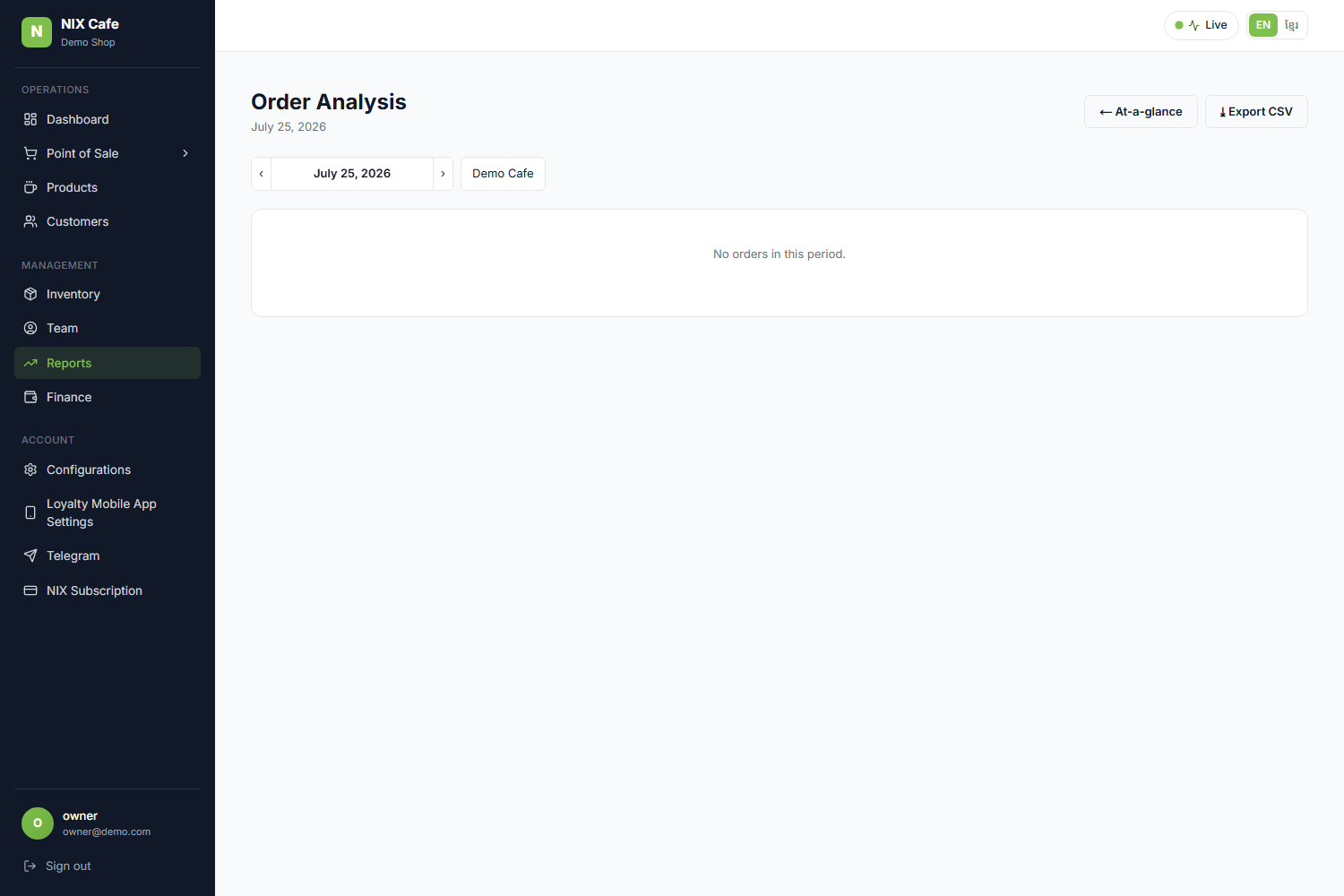The image size is (1344, 896).
Task: Open the July 25, 2026 date picker
Action: pos(352,174)
